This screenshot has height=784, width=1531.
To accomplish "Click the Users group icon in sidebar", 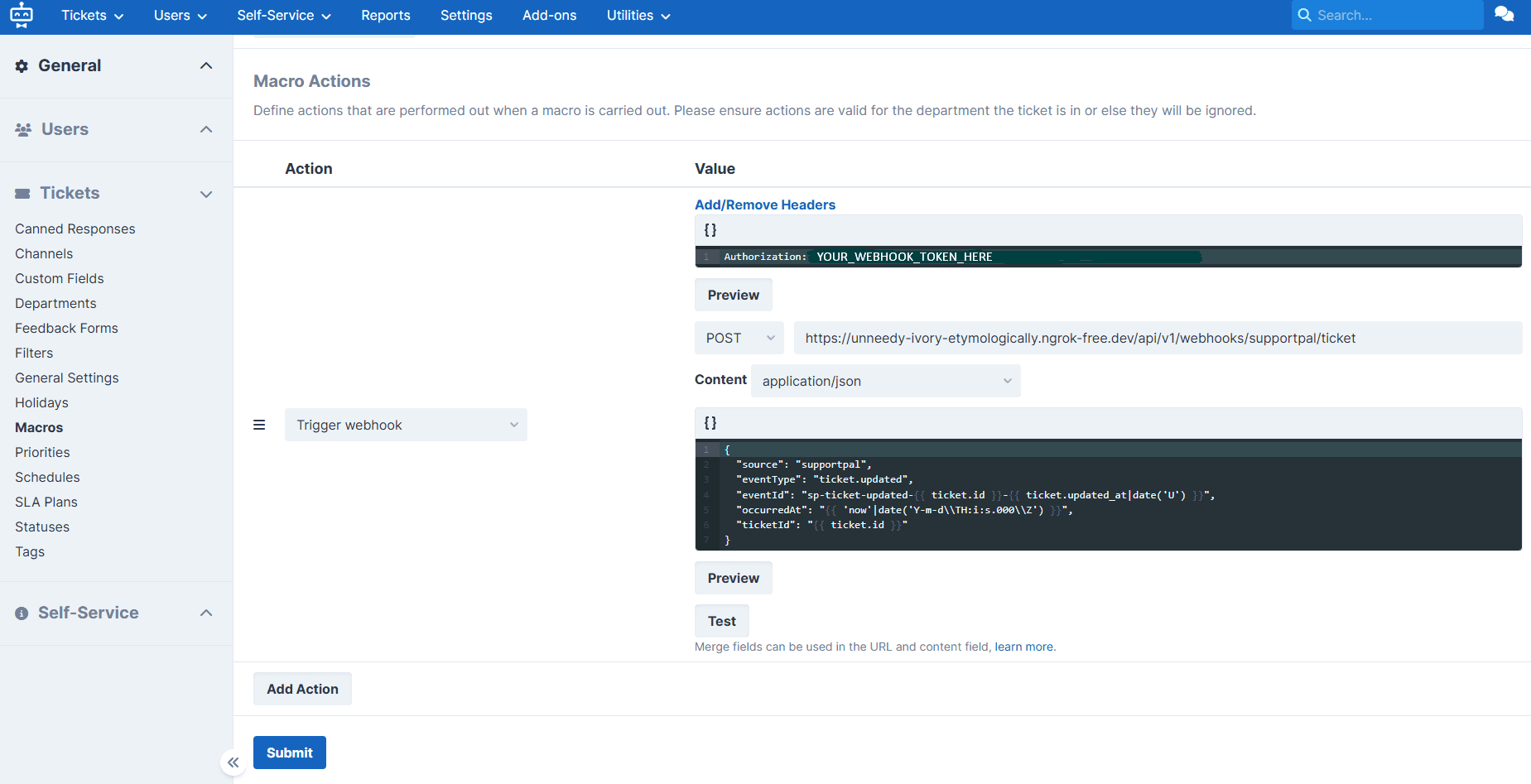I will pyautogui.click(x=23, y=129).
